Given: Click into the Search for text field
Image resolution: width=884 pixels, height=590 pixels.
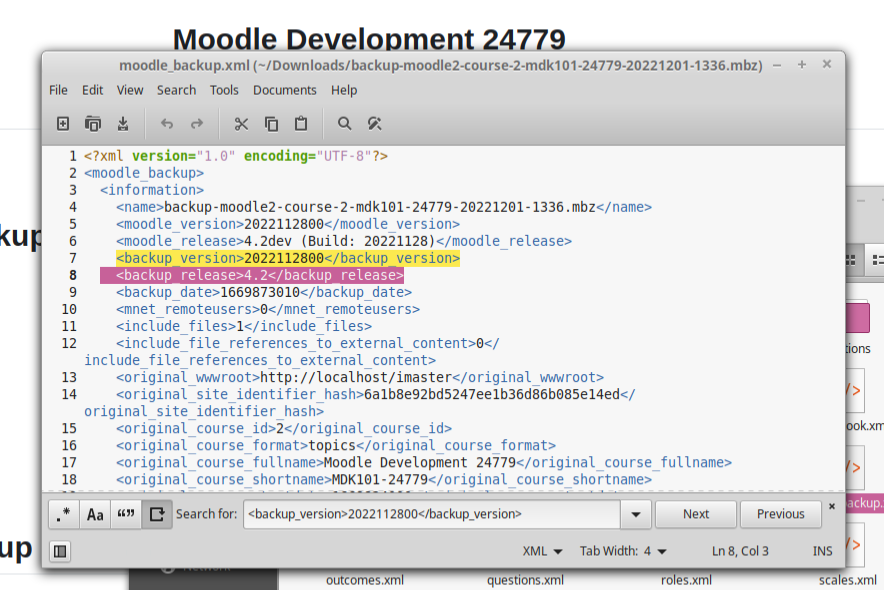Looking at the screenshot, I should [x=432, y=514].
